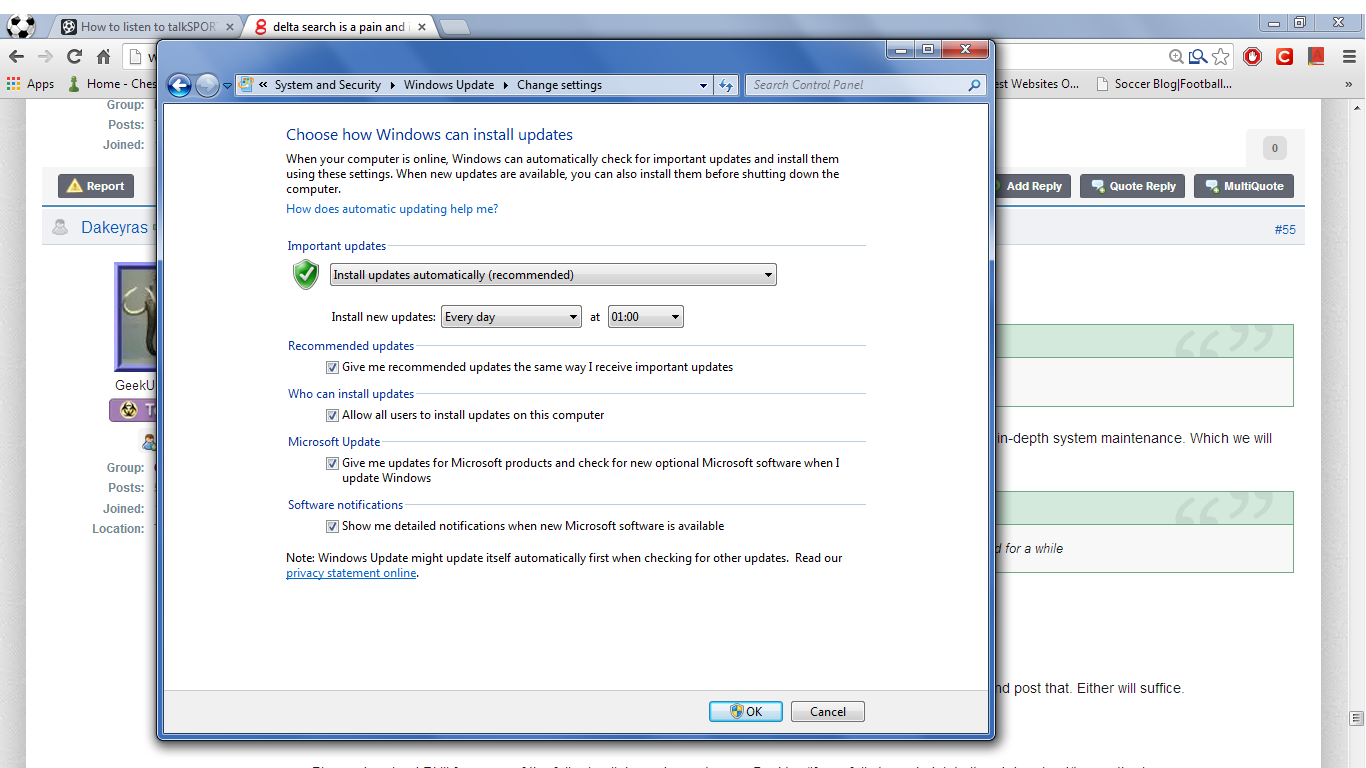The image size is (1366, 768).
Task: Bookmark this page with the star
Action: point(1221,57)
